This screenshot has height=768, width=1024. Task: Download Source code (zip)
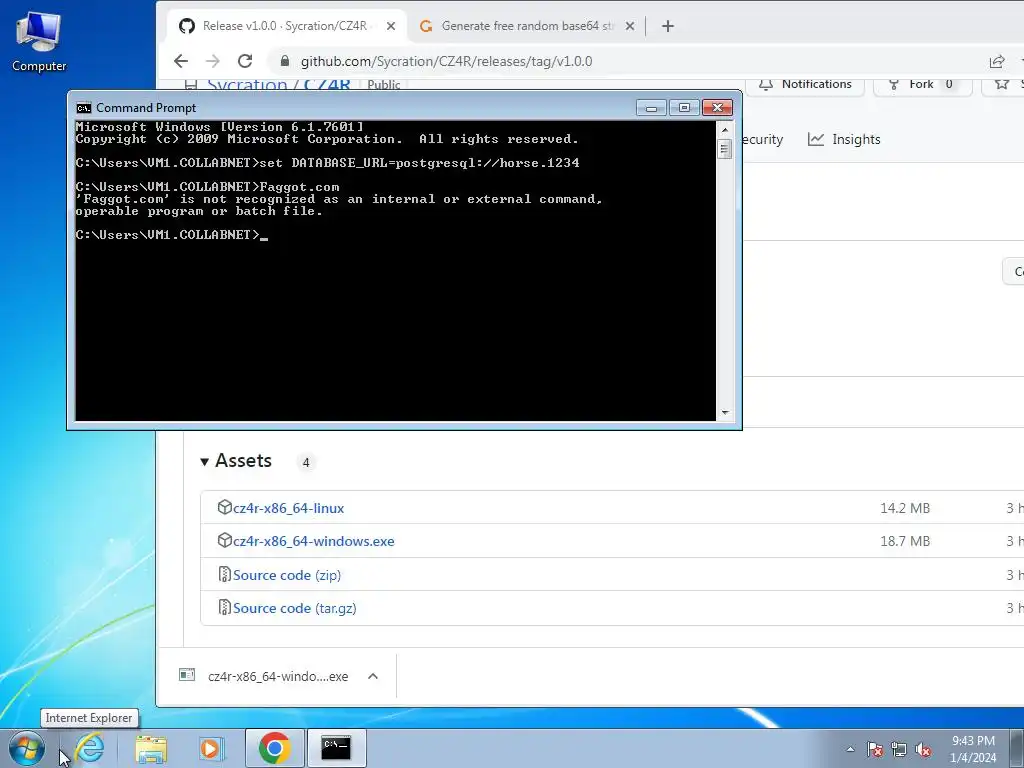287,575
